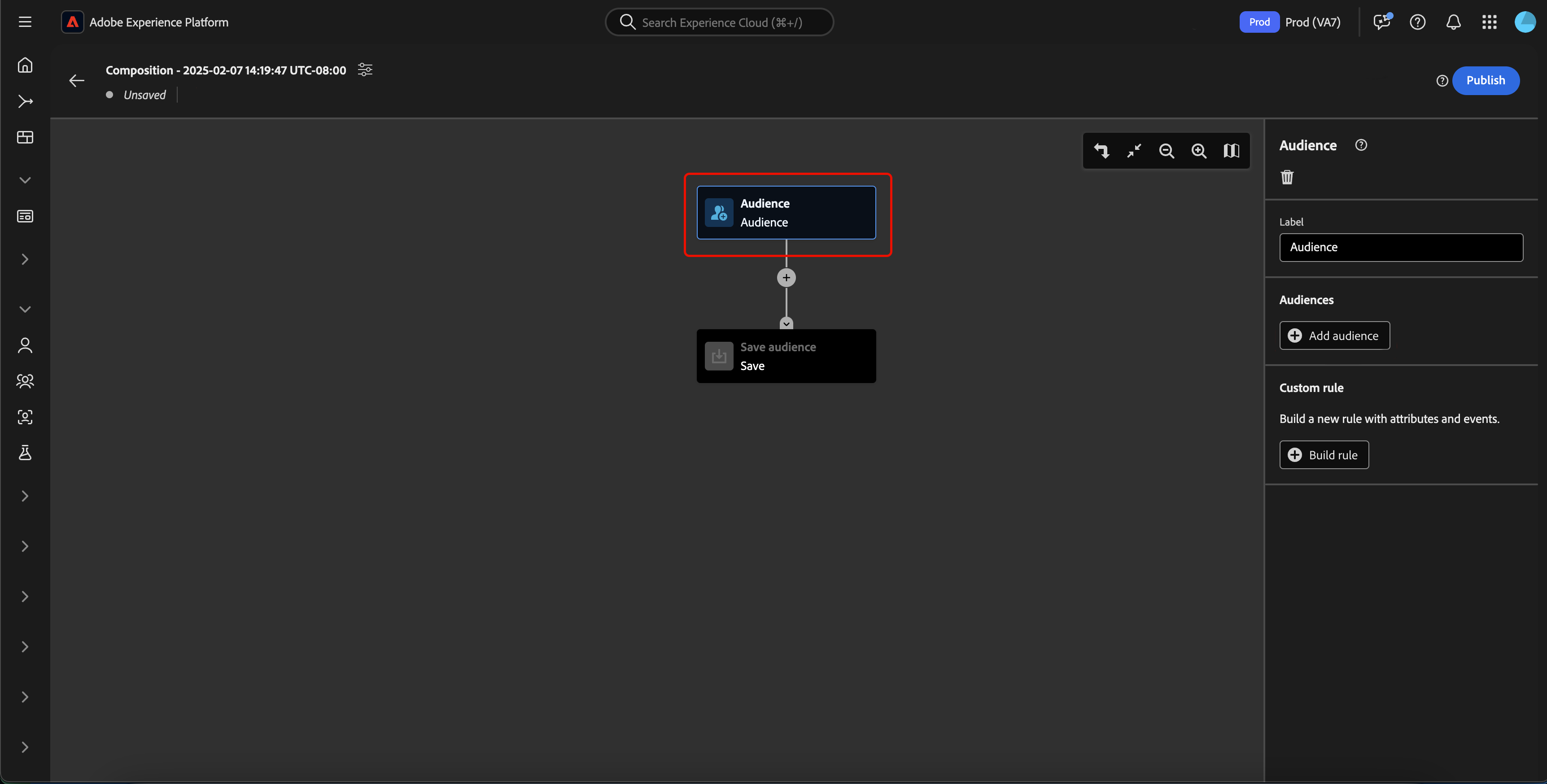Toggle the canvas minimap icon

click(1231, 151)
